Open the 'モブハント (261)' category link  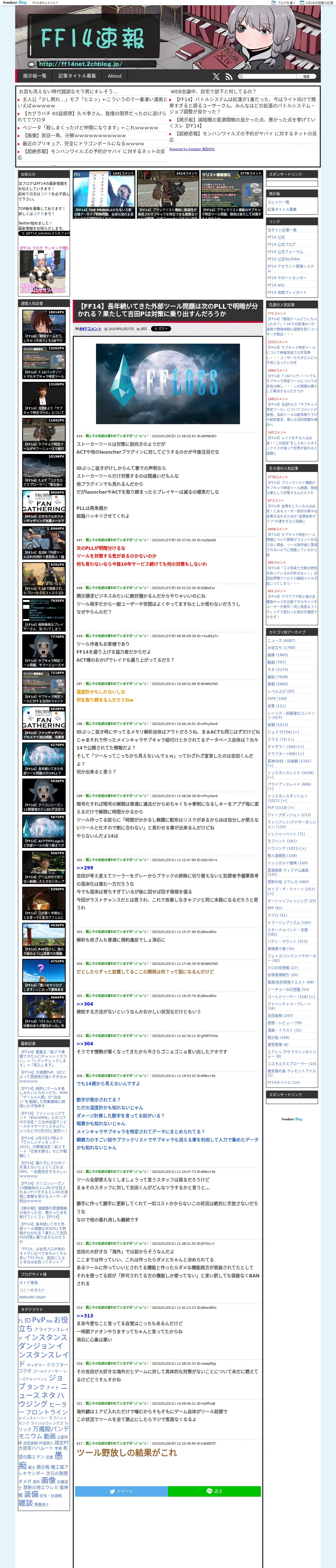click(282, 841)
